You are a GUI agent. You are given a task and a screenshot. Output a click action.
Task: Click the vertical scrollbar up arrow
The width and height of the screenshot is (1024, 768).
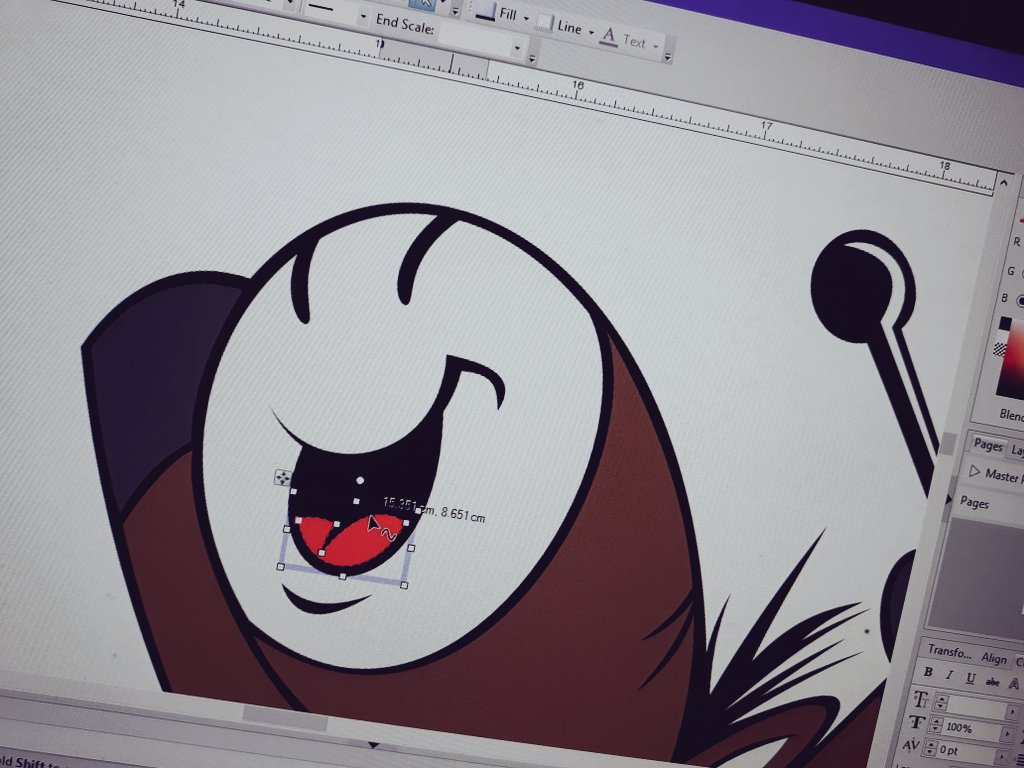click(x=1003, y=182)
